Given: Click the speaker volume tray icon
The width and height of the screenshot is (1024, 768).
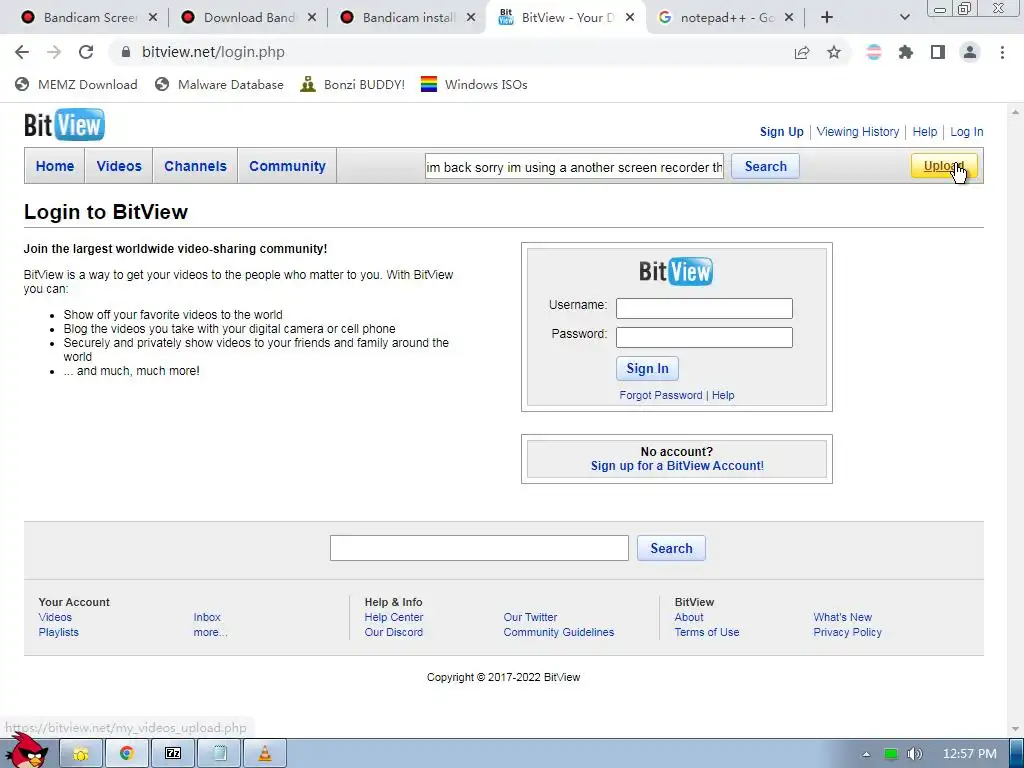Looking at the screenshot, I should pyautogui.click(x=914, y=754).
